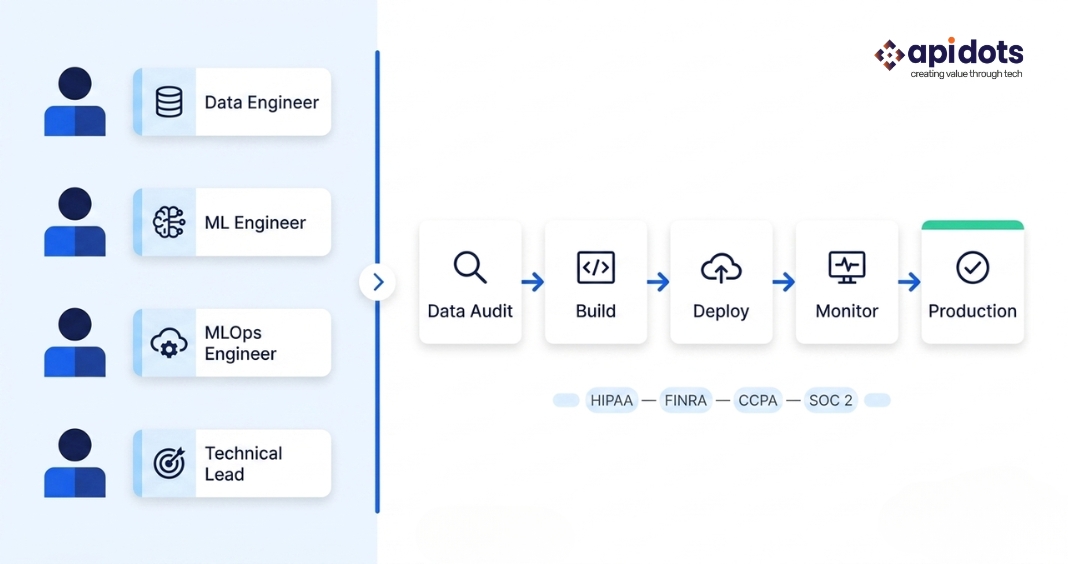
Task: Select the Monitor stage label
Action: (847, 311)
